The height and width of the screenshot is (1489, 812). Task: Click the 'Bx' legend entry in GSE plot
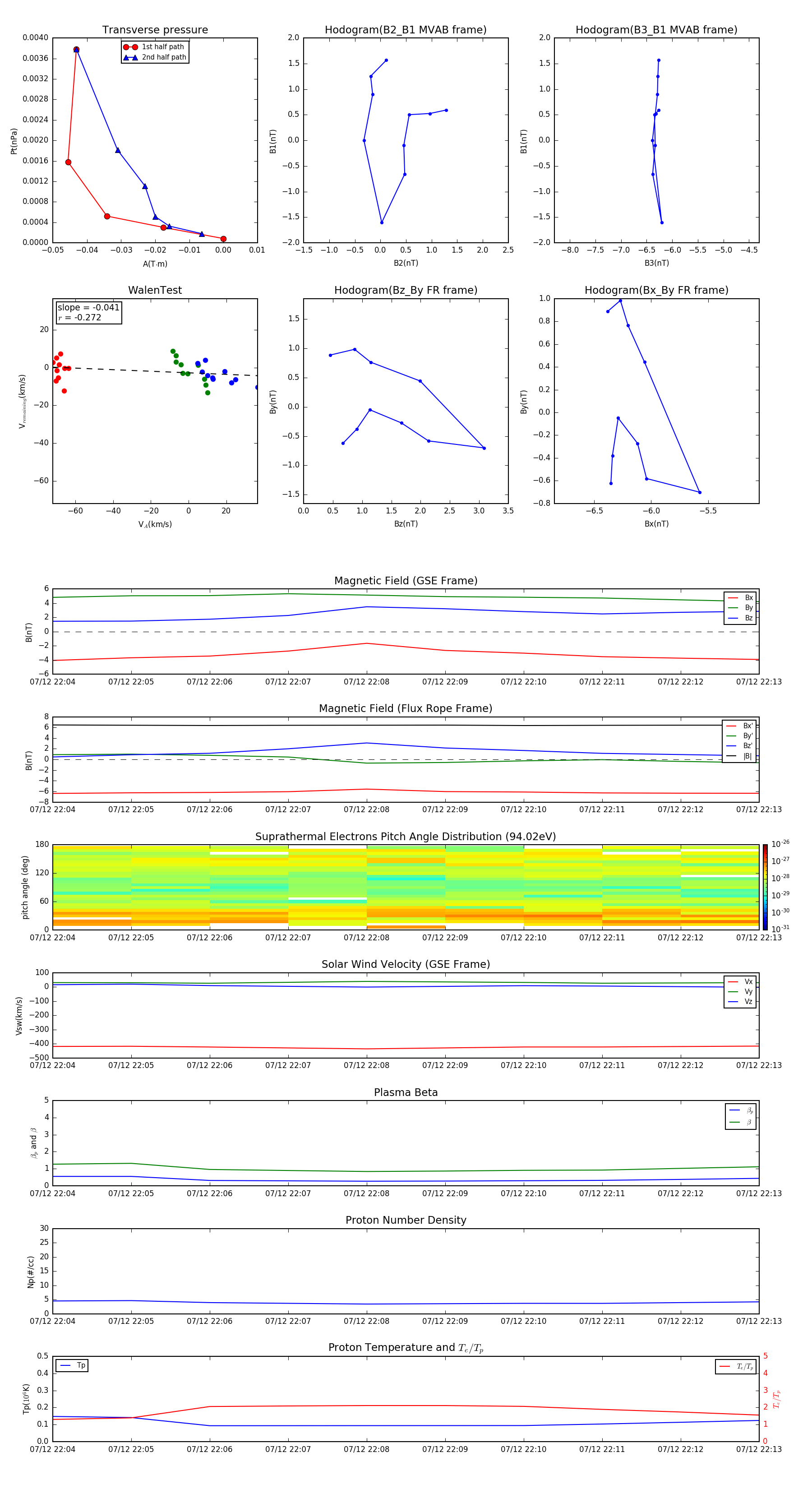point(740,598)
